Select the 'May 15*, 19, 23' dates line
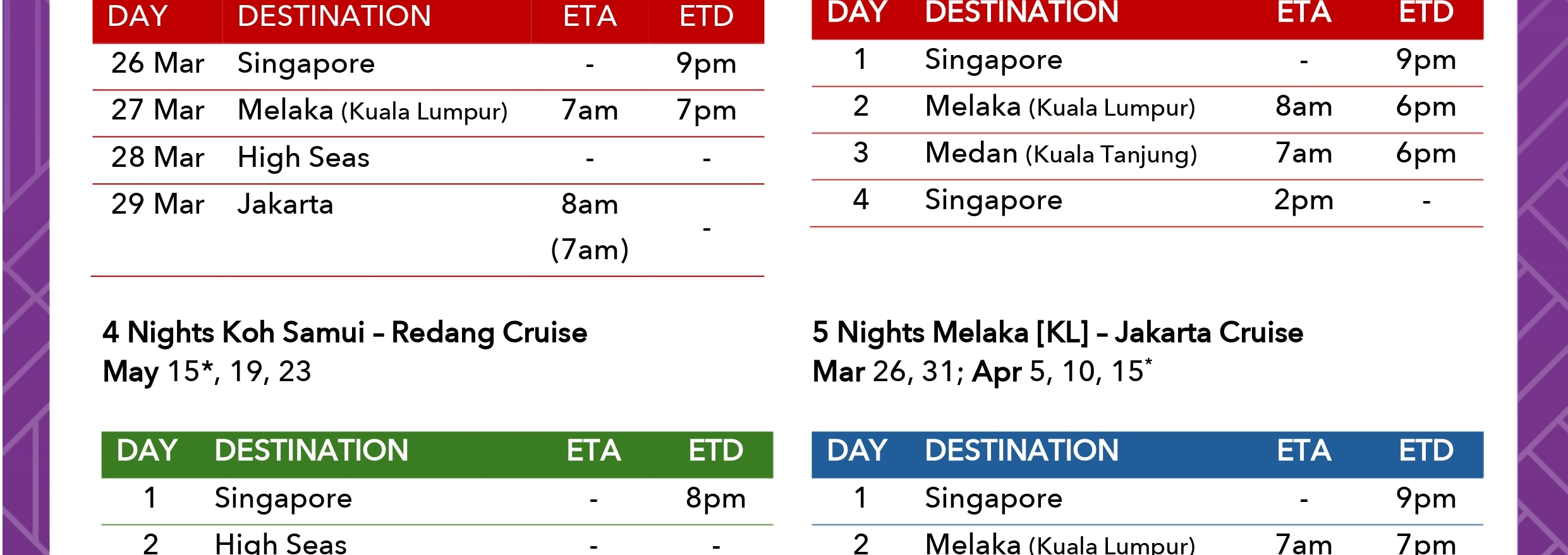 [x=207, y=372]
